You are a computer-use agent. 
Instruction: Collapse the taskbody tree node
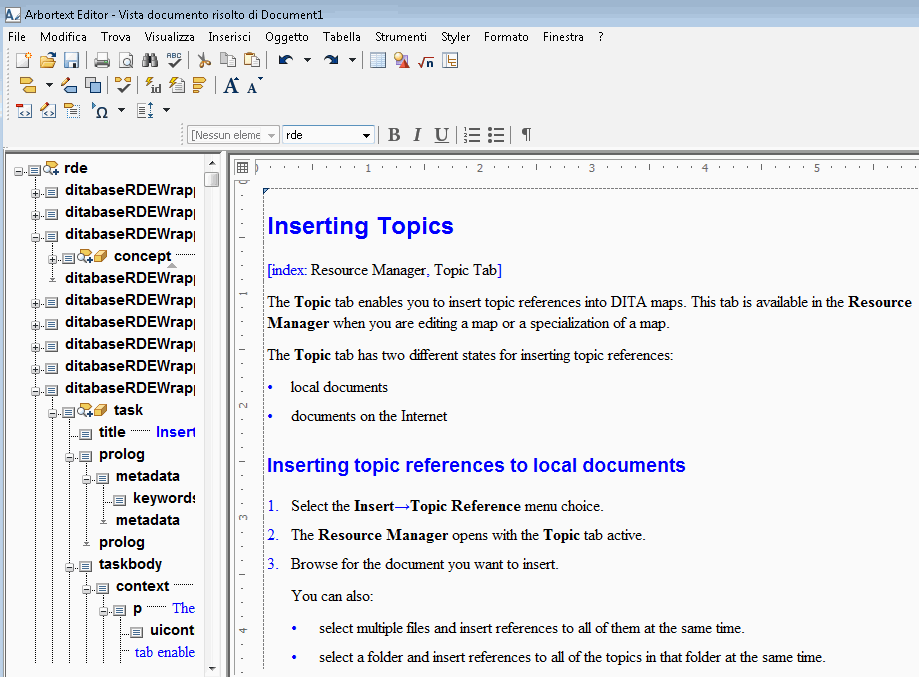coord(70,567)
